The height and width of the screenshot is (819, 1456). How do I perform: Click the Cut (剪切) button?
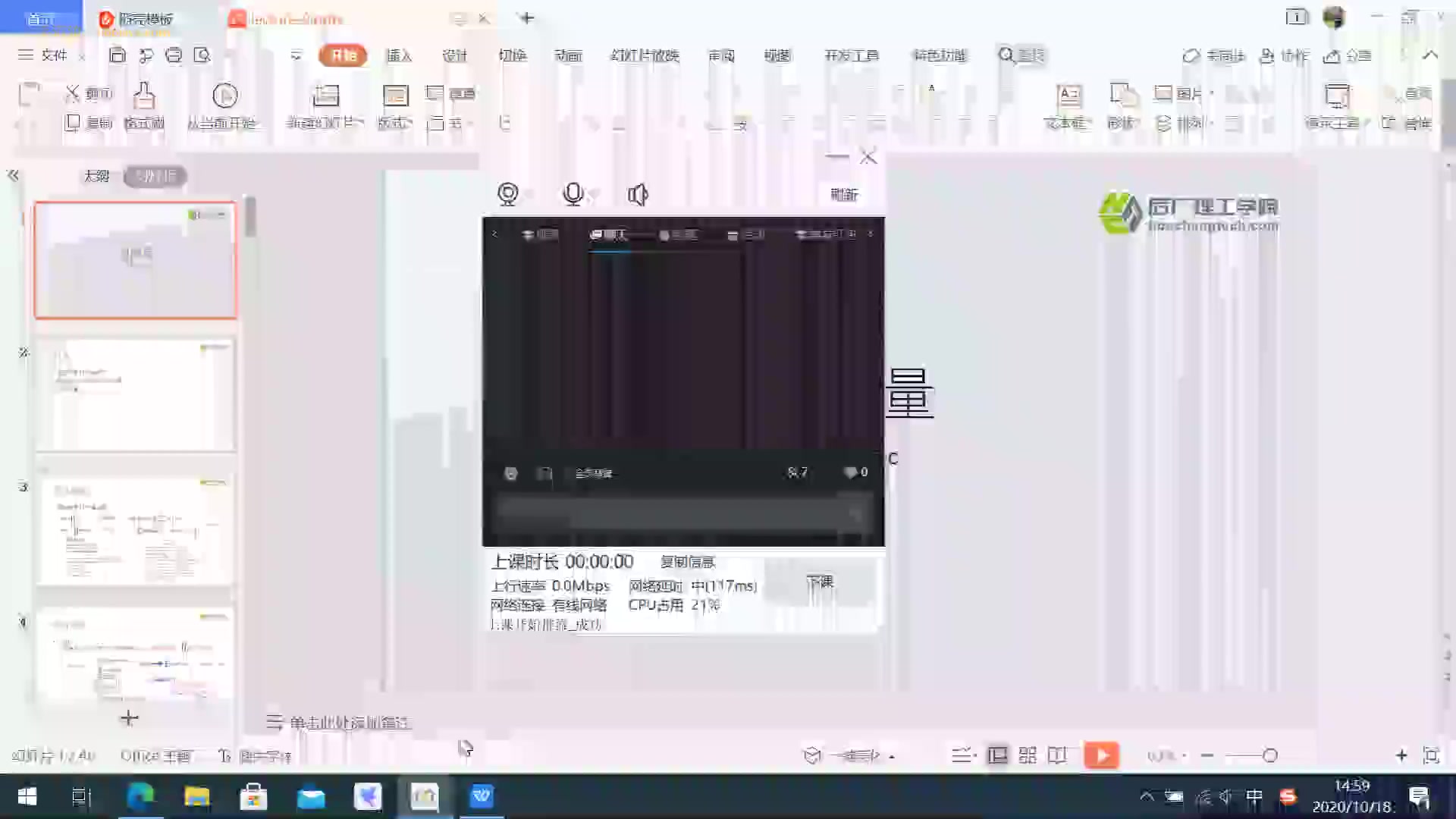(x=89, y=94)
